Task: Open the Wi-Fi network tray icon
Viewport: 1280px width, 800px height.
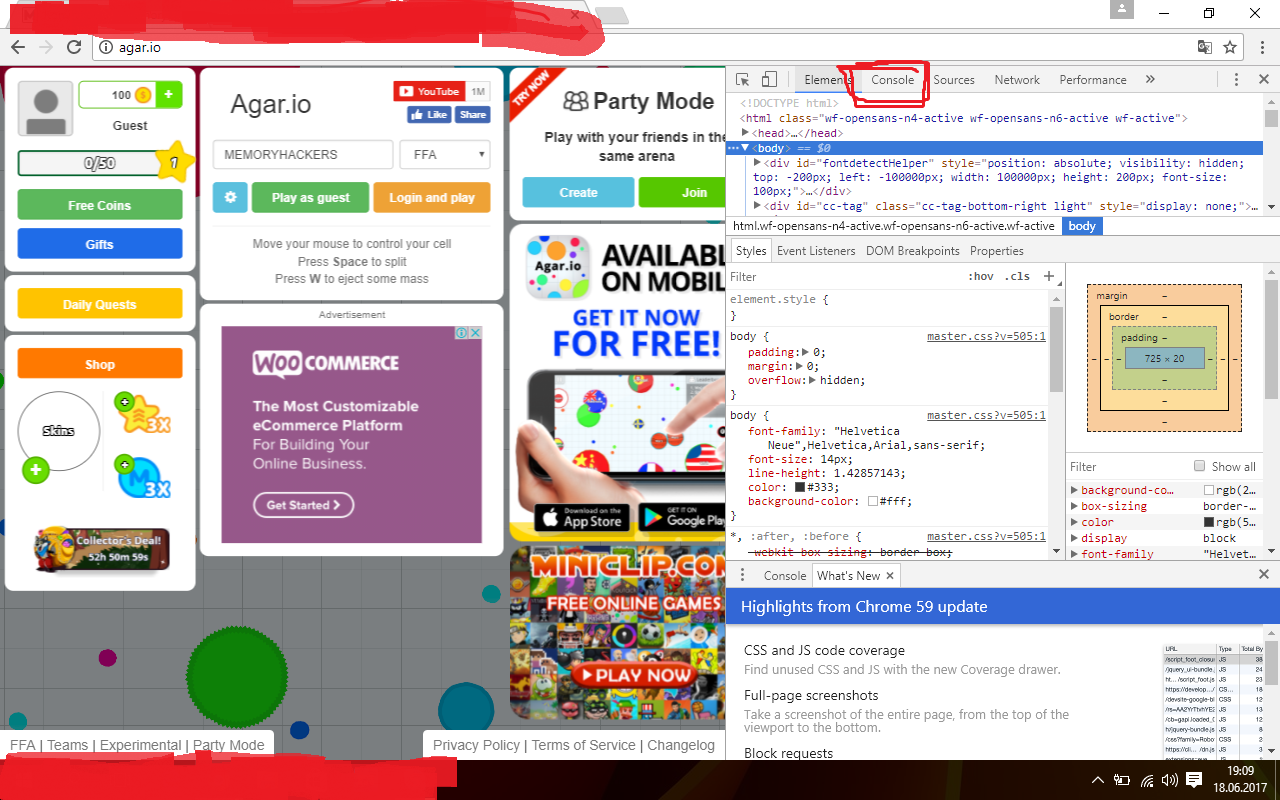Action: coord(1147,780)
